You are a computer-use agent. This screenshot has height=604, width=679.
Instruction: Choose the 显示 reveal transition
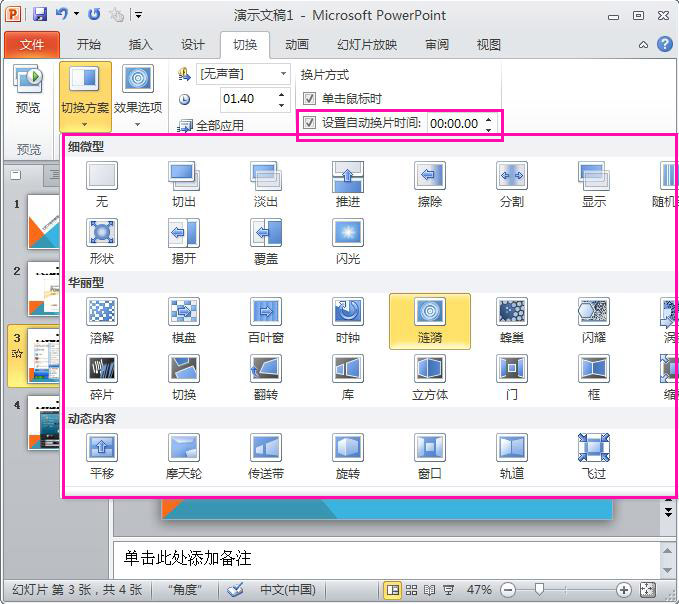[x=594, y=184]
